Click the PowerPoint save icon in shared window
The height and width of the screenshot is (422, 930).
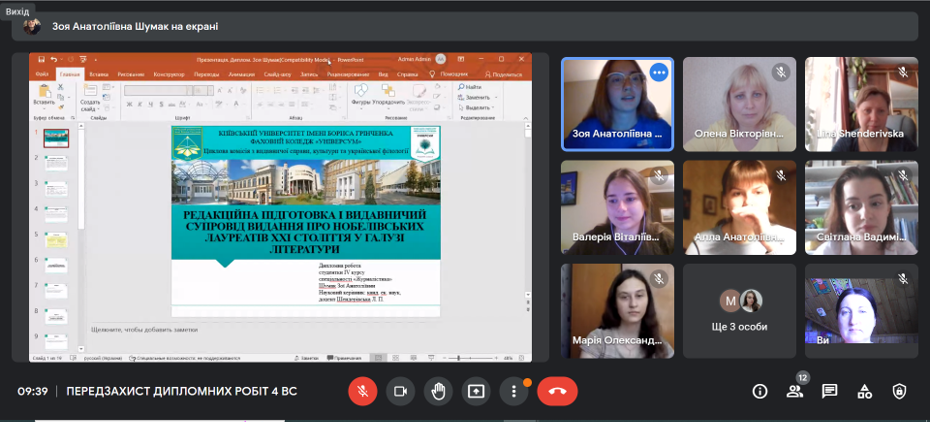pos(38,59)
